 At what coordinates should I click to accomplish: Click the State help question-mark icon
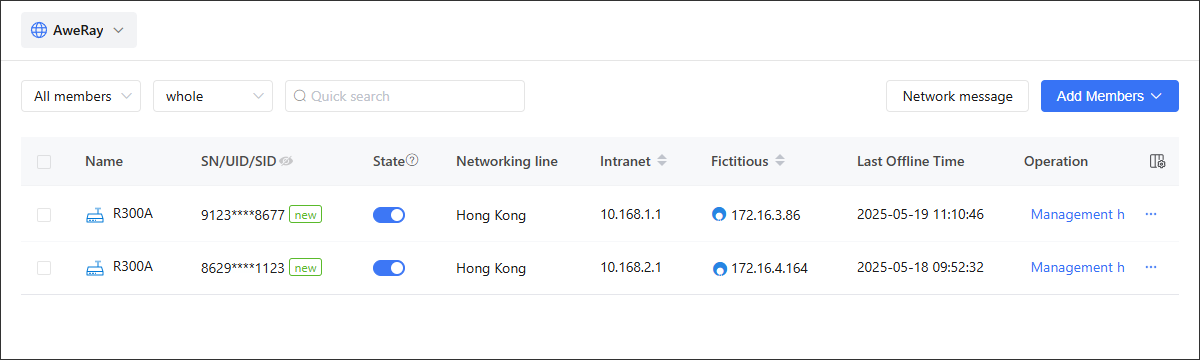click(x=412, y=160)
